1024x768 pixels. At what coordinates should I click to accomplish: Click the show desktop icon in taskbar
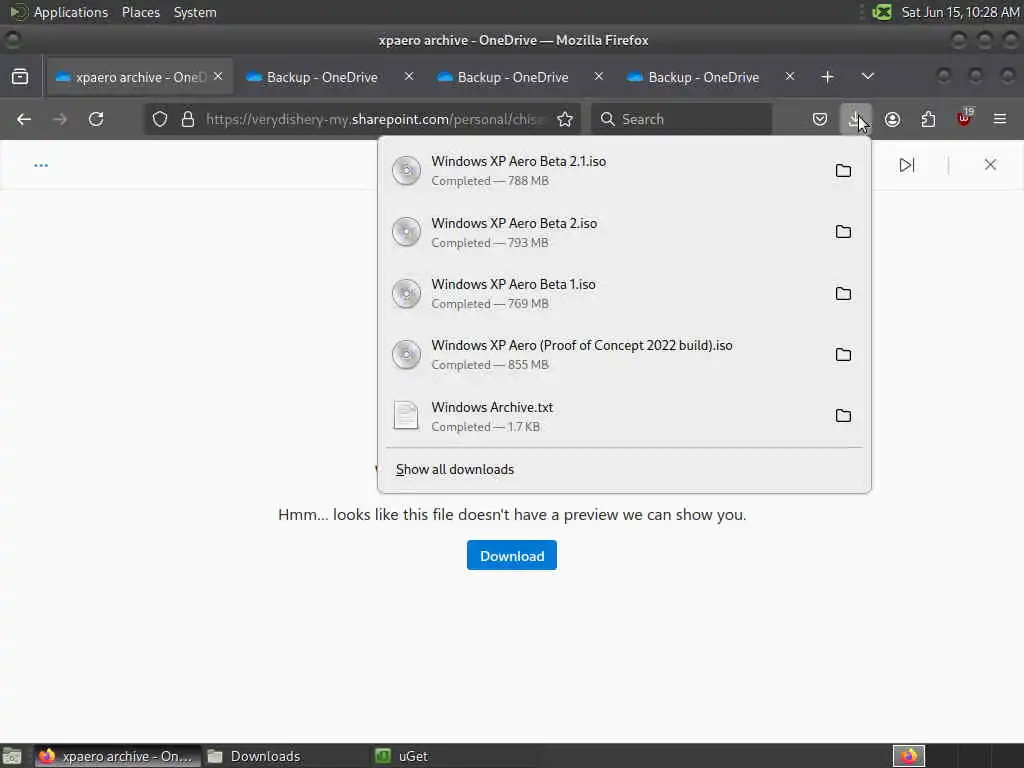click(x=12, y=757)
